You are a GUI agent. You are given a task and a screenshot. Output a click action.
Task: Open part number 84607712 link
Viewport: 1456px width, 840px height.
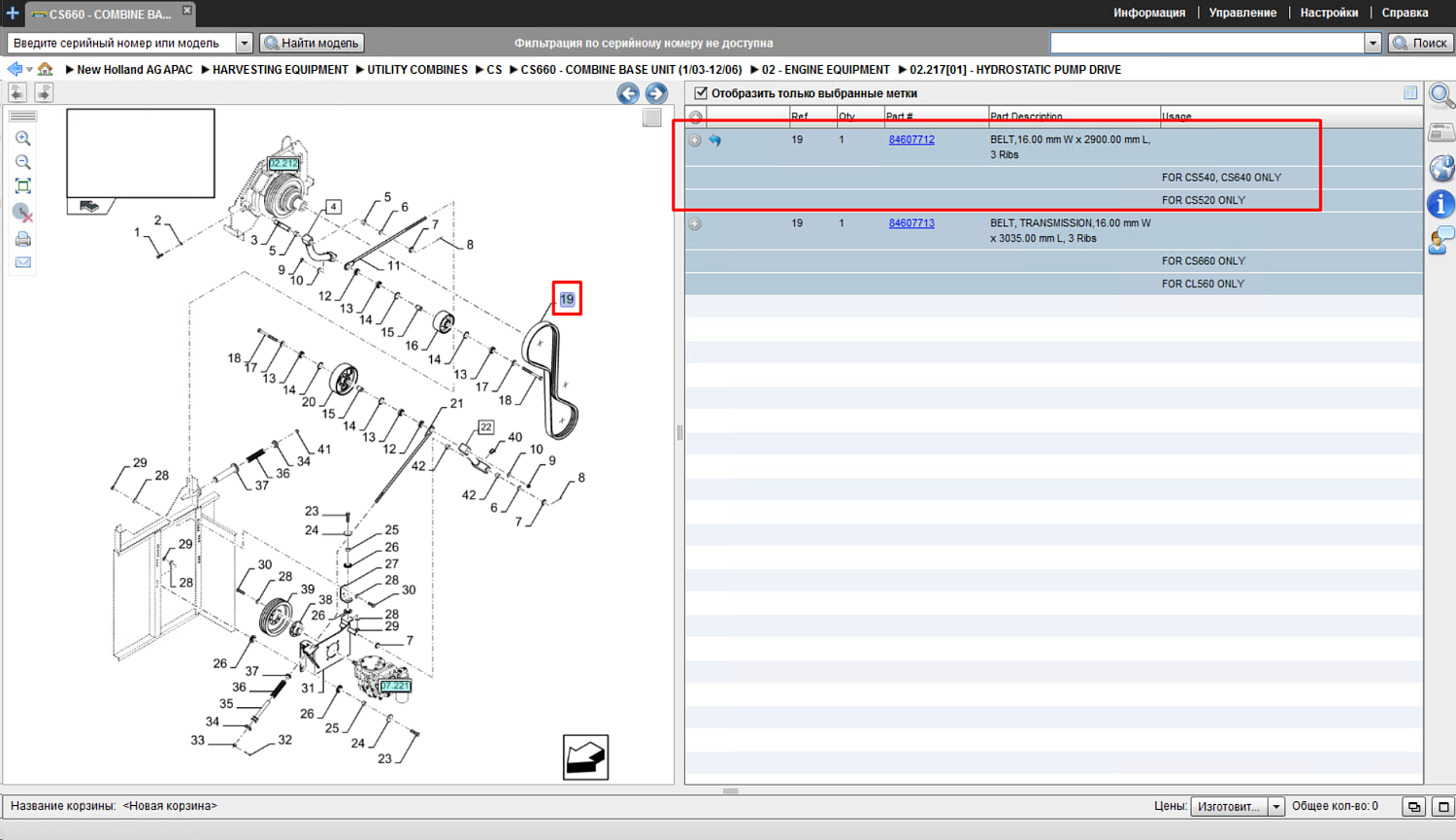point(911,140)
